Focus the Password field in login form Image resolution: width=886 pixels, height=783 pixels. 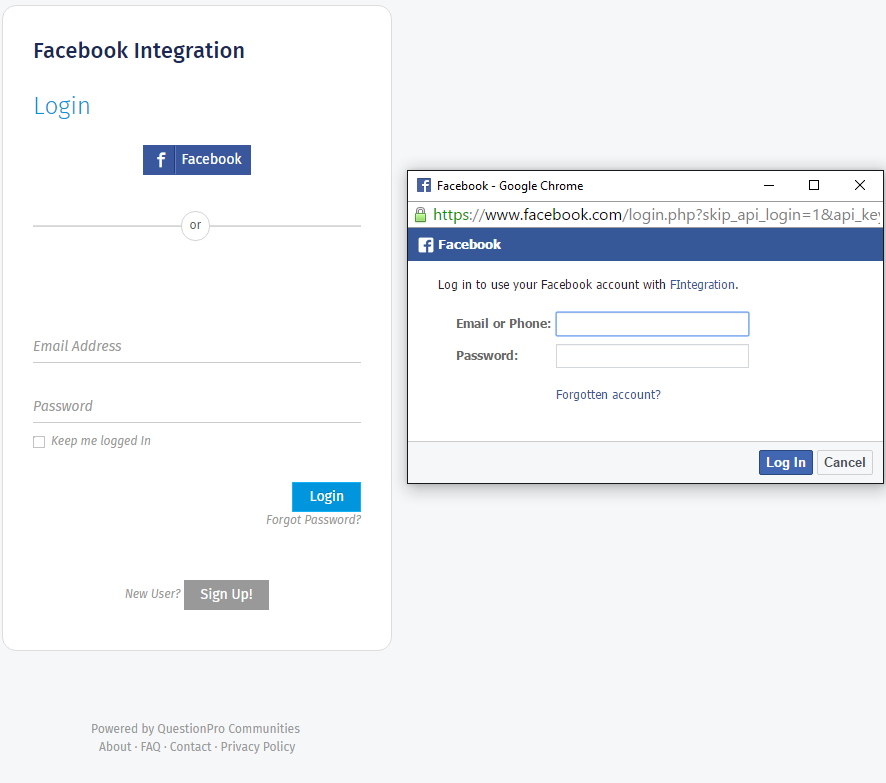pos(197,406)
